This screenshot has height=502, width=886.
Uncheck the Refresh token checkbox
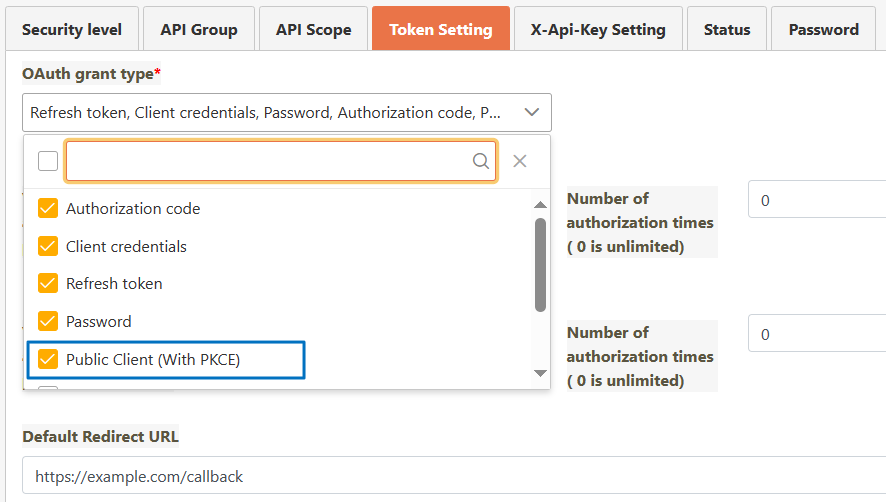click(x=48, y=283)
